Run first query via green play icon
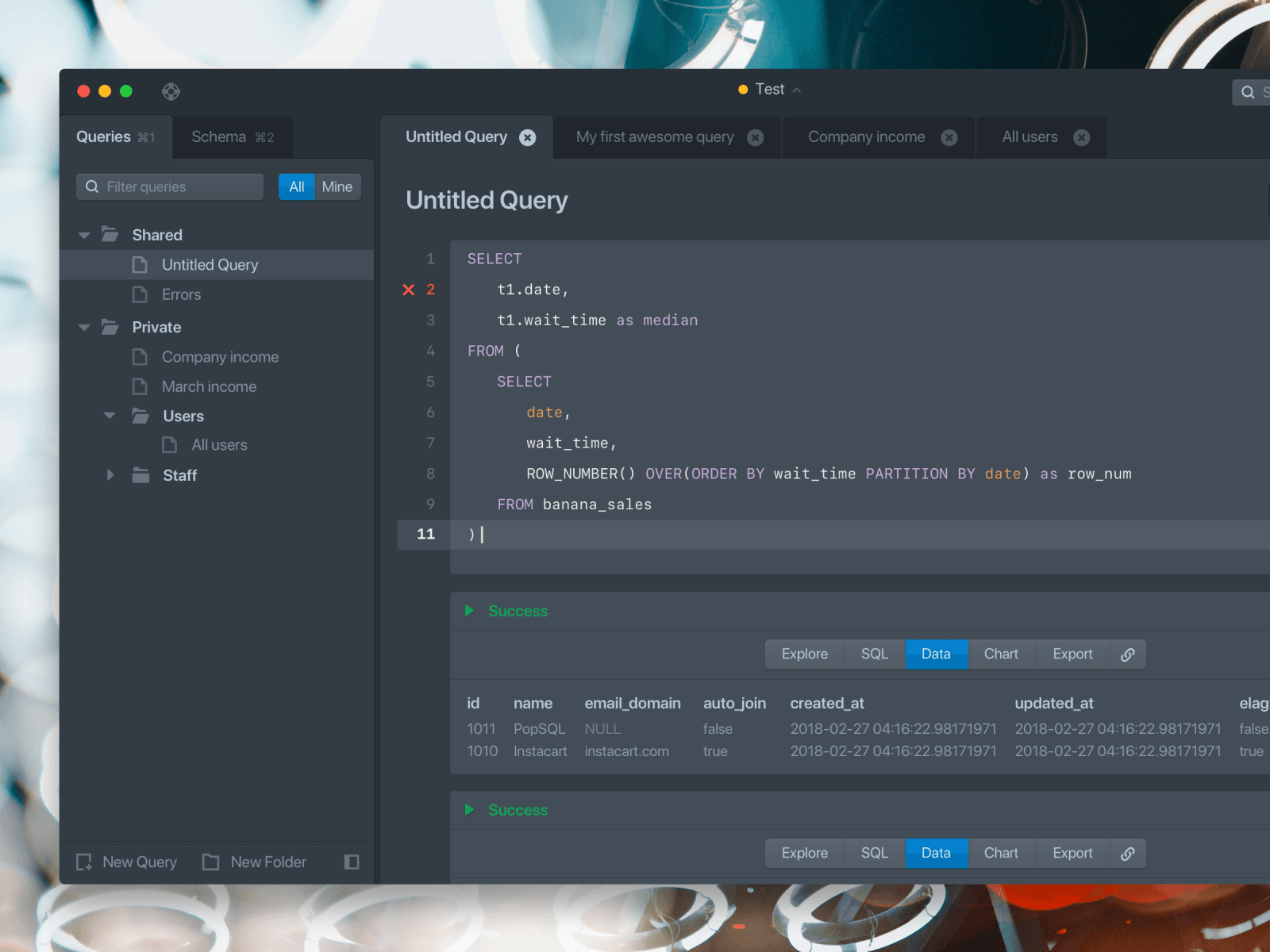Viewport: 1270px width, 952px height. point(470,611)
